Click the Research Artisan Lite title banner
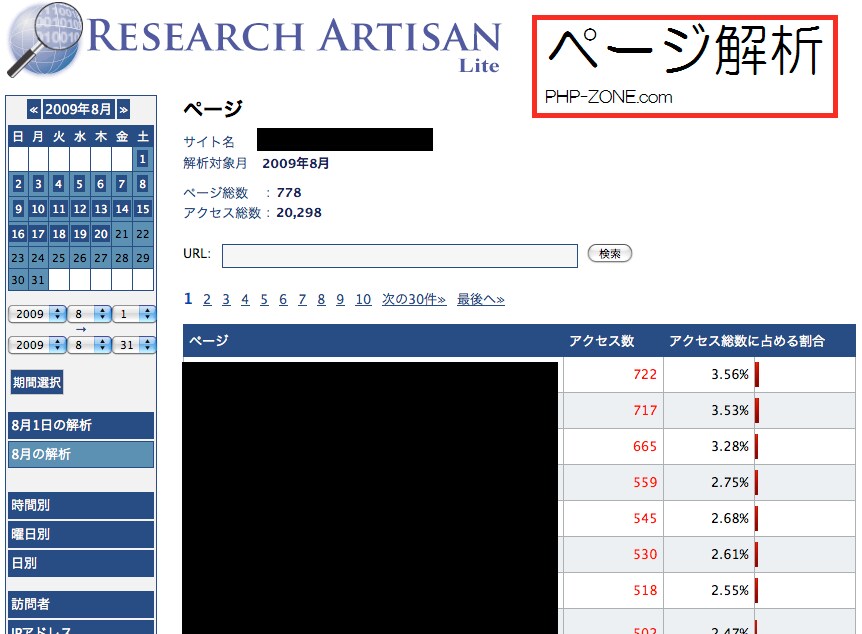This screenshot has height=634, width=862. tap(294, 44)
